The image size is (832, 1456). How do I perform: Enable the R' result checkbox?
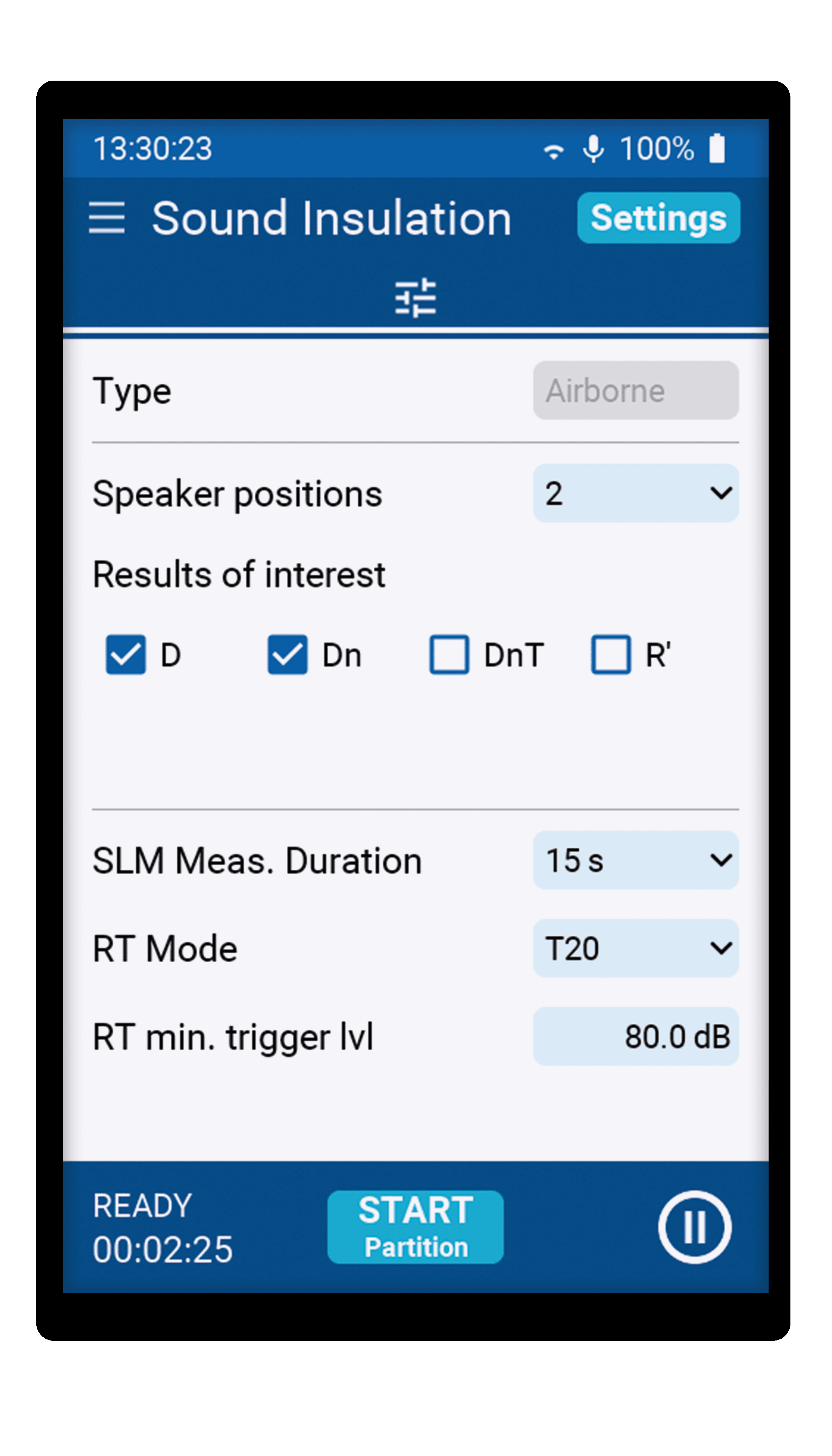pyautogui.click(x=611, y=655)
